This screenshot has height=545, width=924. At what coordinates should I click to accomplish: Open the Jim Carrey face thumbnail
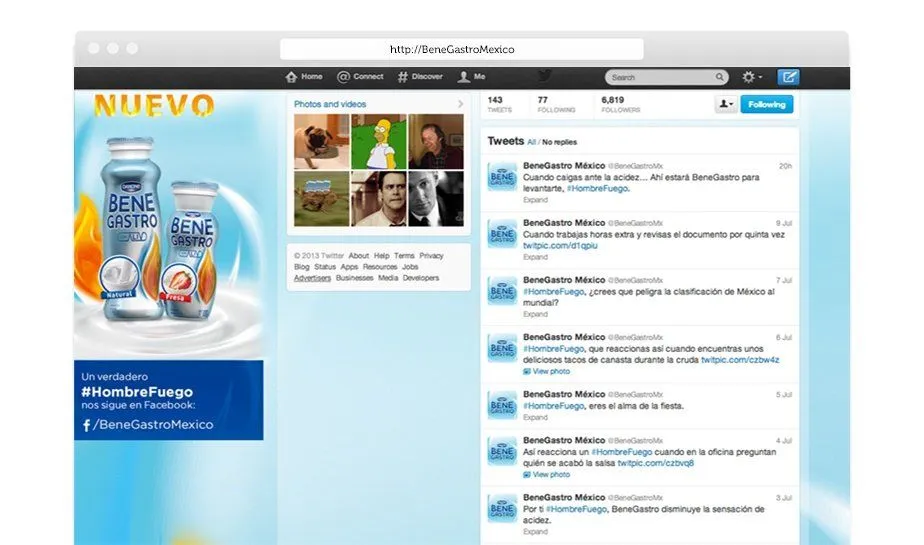[x=379, y=199]
